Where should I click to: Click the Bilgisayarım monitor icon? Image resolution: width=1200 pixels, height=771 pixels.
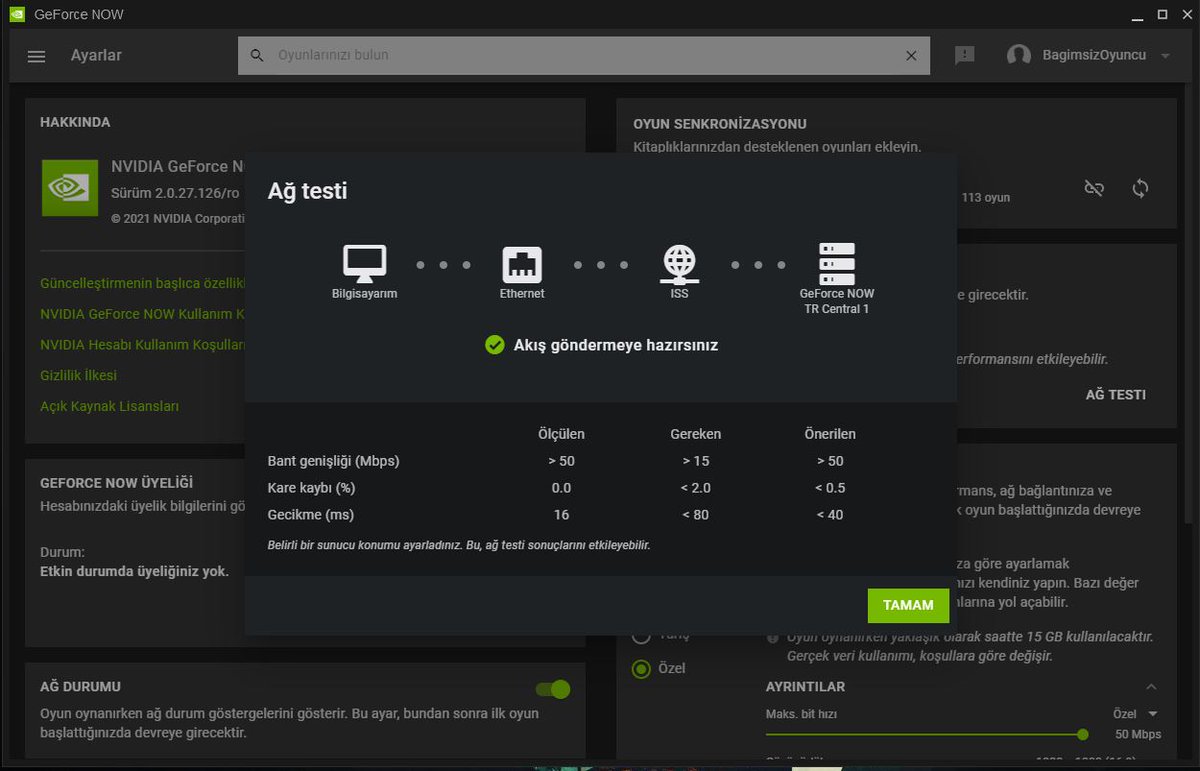(364, 264)
